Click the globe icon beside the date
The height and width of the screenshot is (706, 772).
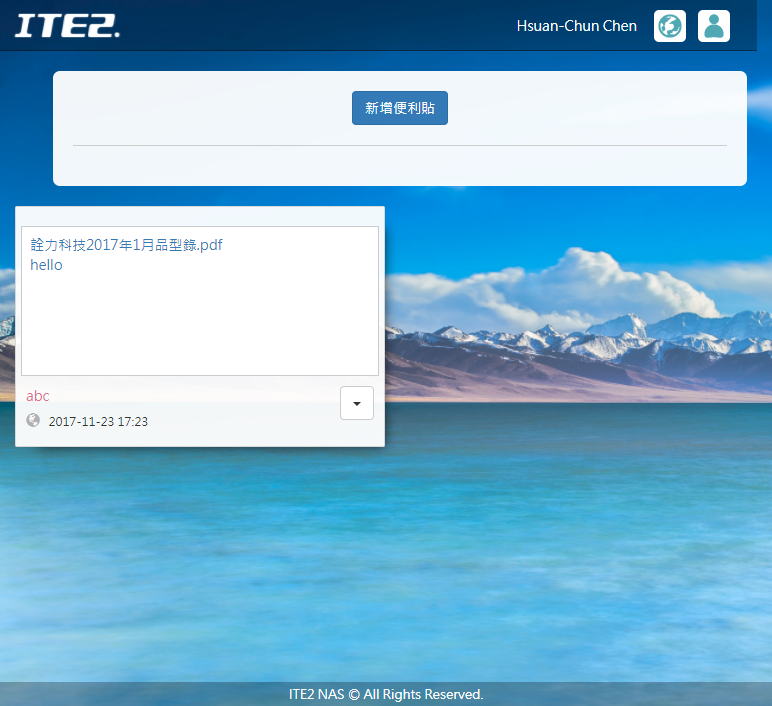[33, 420]
